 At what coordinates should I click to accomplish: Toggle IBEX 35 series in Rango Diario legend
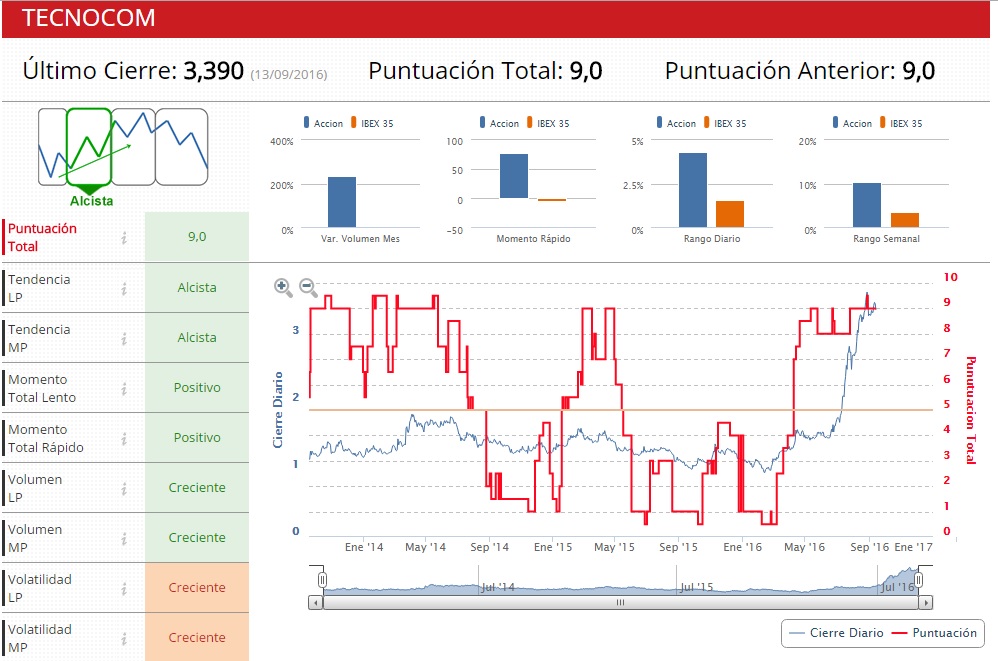click(x=726, y=123)
